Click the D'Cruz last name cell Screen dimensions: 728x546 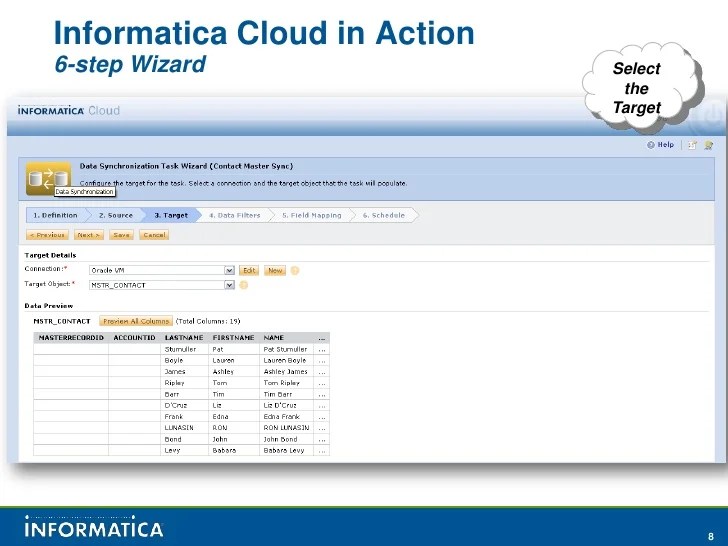pyautogui.click(x=184, y=405)
